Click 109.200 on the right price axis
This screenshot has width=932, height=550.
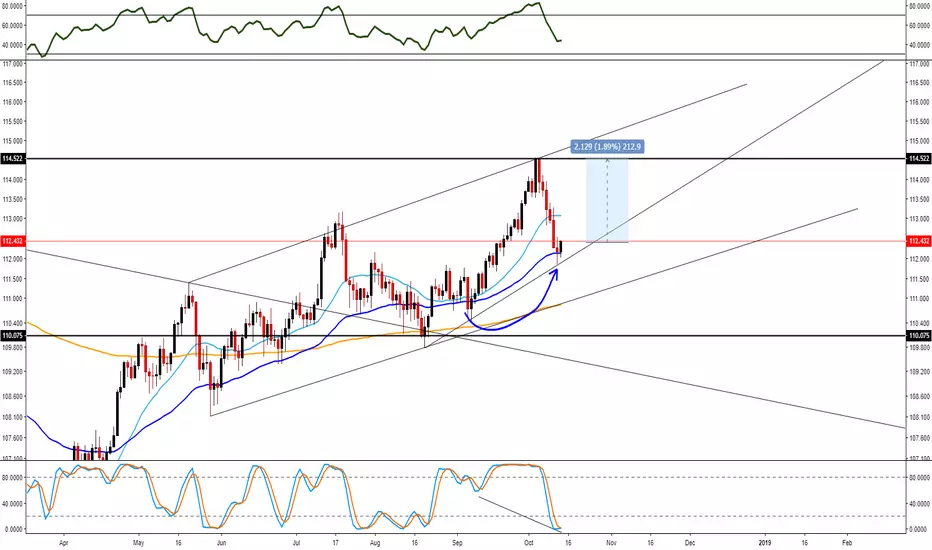point(919,371)
